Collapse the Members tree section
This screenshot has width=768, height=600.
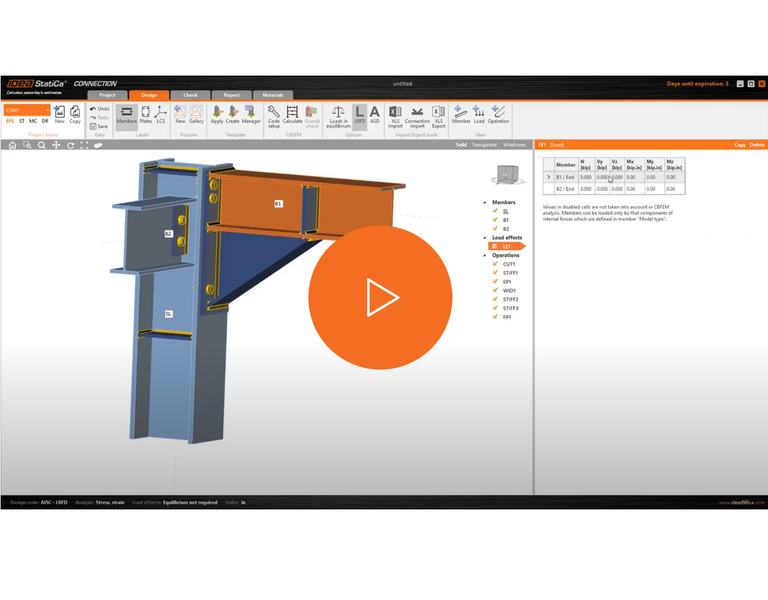pos(485,202)
